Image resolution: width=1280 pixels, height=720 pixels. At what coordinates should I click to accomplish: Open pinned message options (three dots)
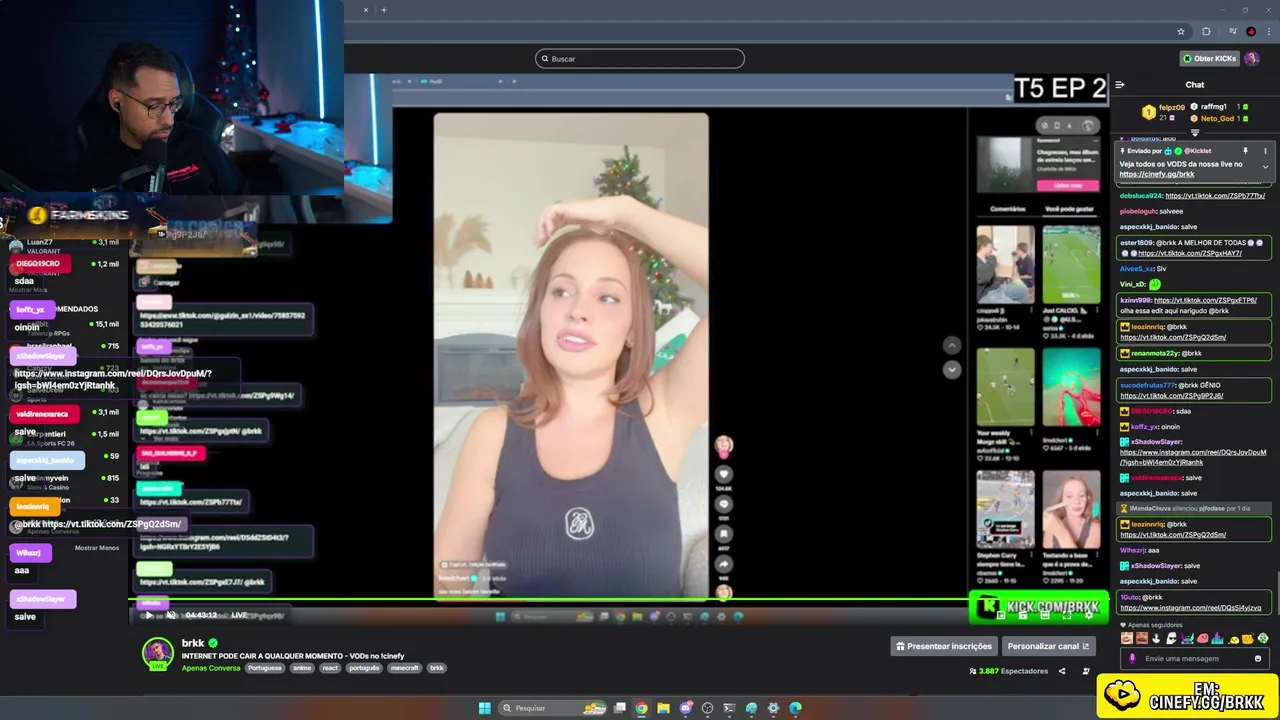point(1265,151)
